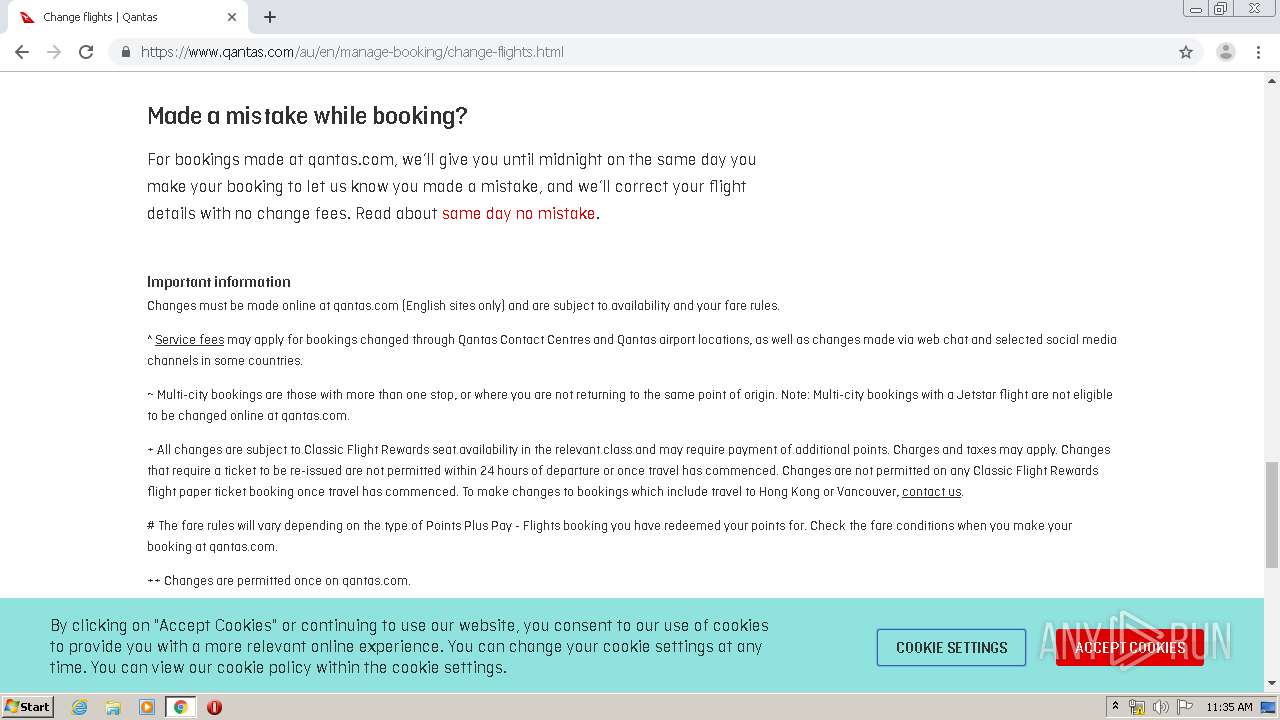This screenshot has height=720, width=1280.
Task: Show hidden system tray icons
Action: pyautogui.click(x=1115, y=707)
